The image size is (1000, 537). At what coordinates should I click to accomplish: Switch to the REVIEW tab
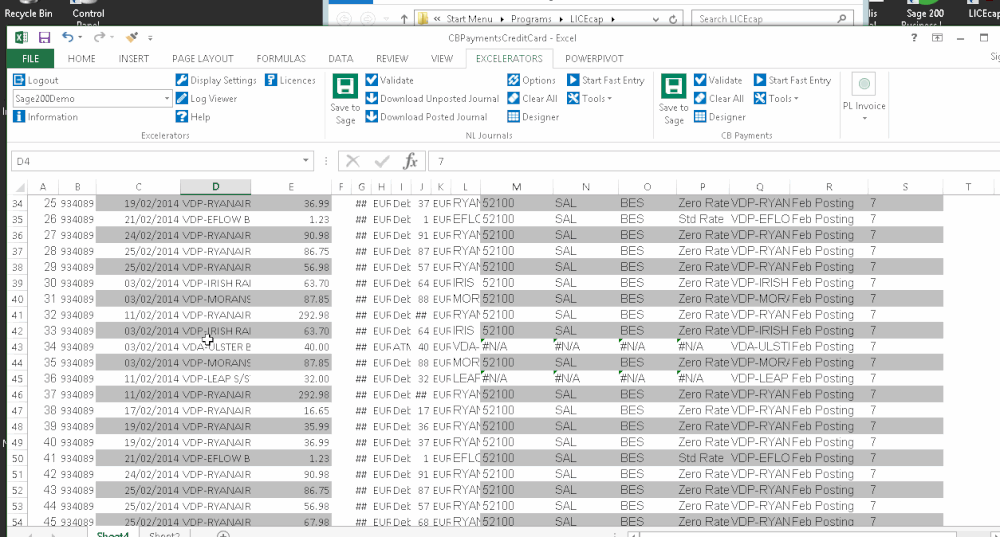point(392,59)
